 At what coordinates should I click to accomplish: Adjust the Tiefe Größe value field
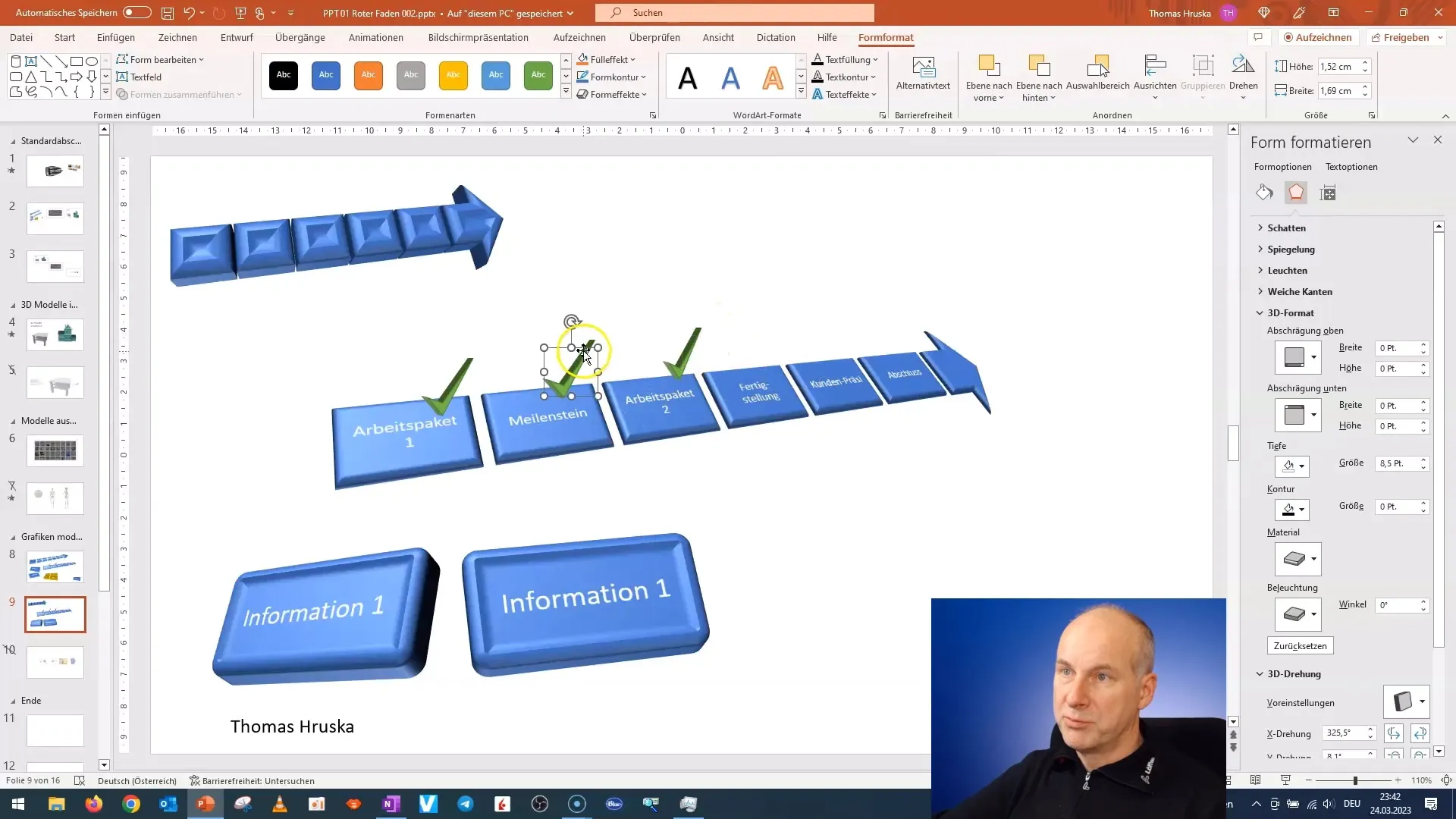click(x=1396, y=462)
